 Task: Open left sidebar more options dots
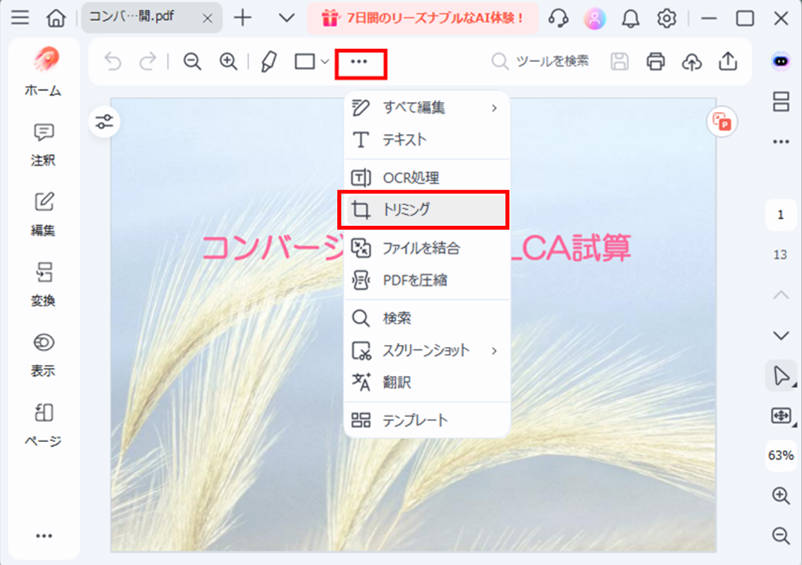[x=44, y=535]
